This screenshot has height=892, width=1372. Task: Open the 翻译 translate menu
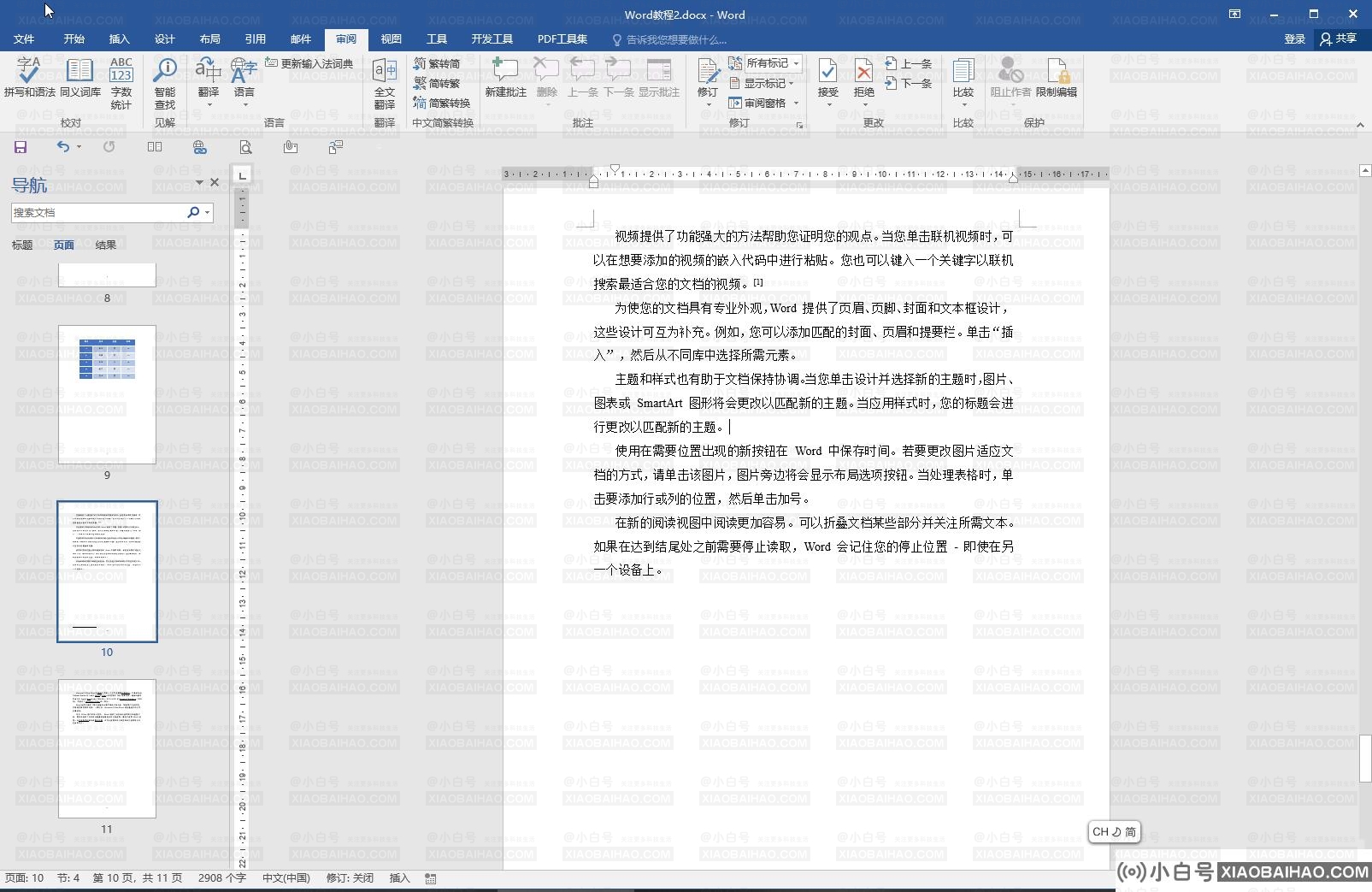click(x=209, y=83)
